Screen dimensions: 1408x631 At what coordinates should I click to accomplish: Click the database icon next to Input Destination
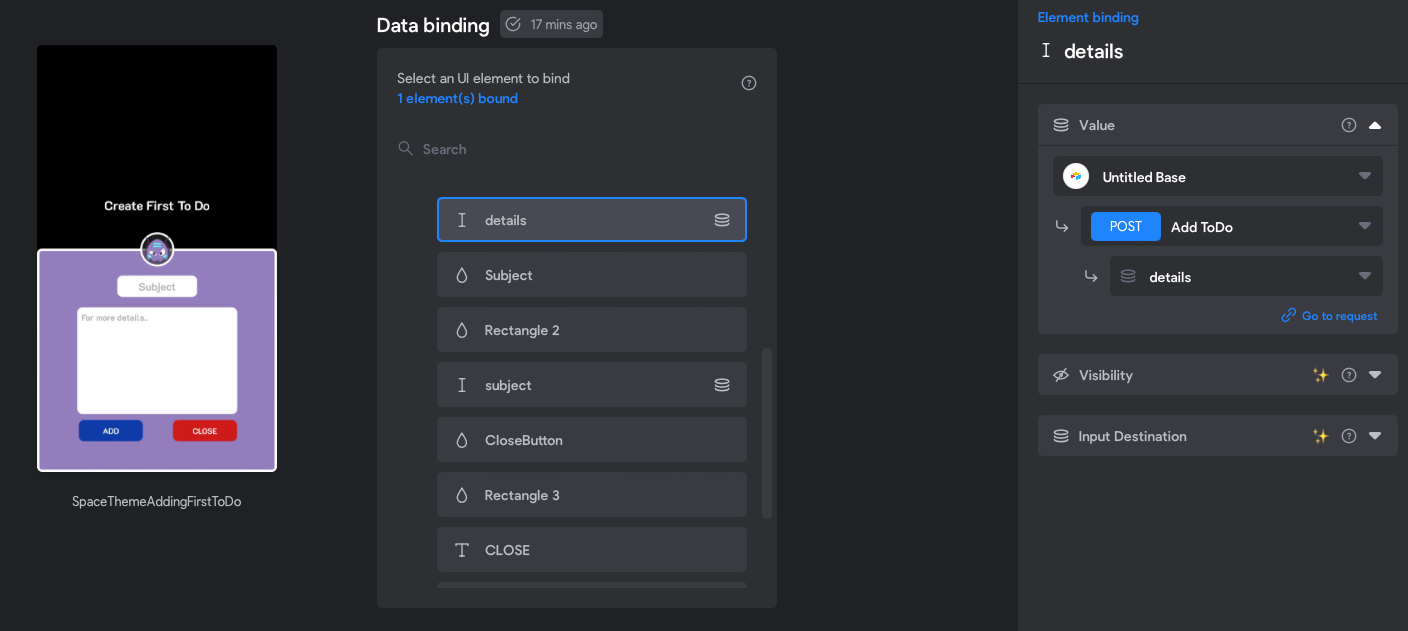tap(1061, 436)
